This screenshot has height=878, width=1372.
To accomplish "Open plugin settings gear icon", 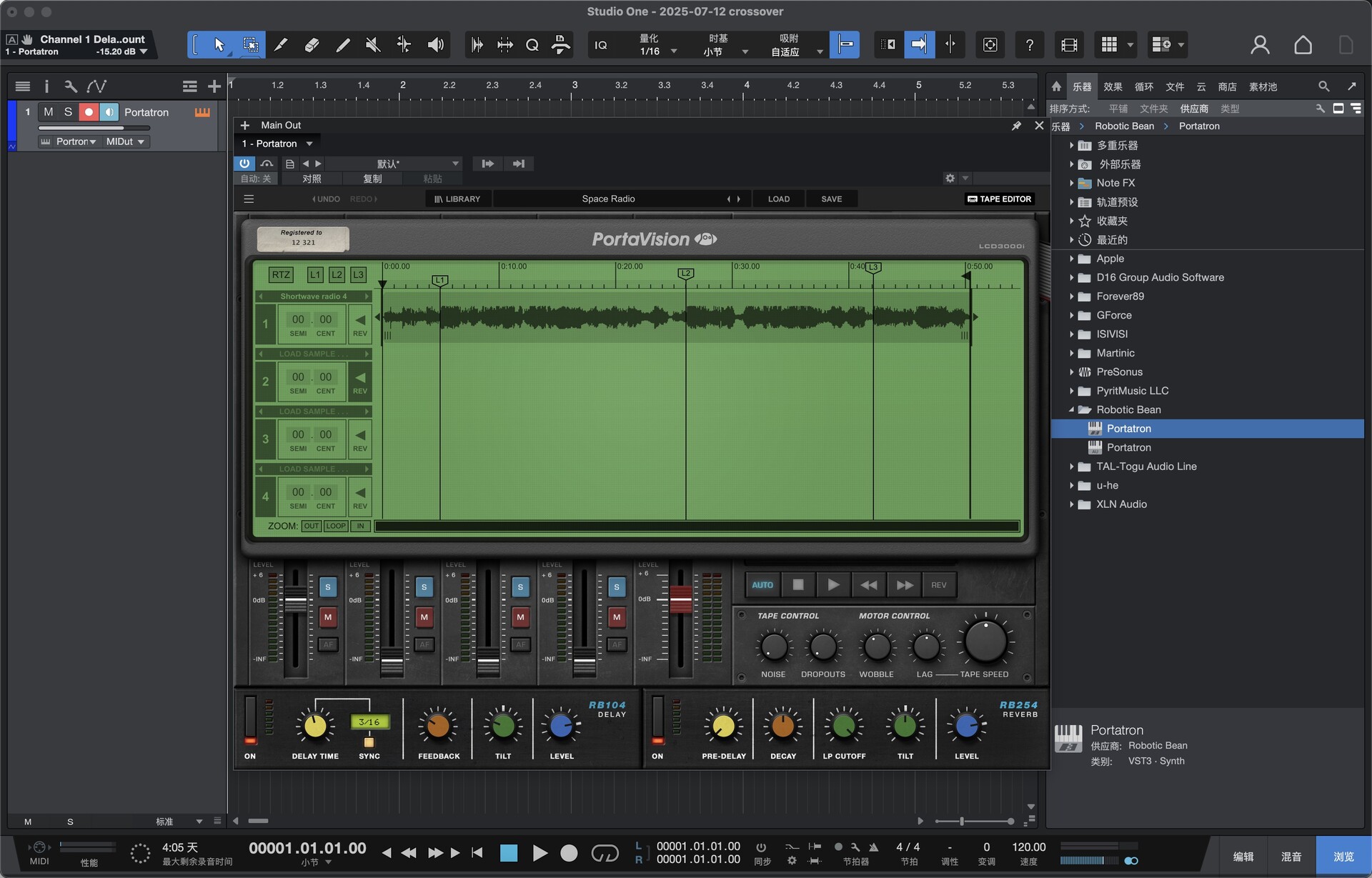I will tap(950, 178).
